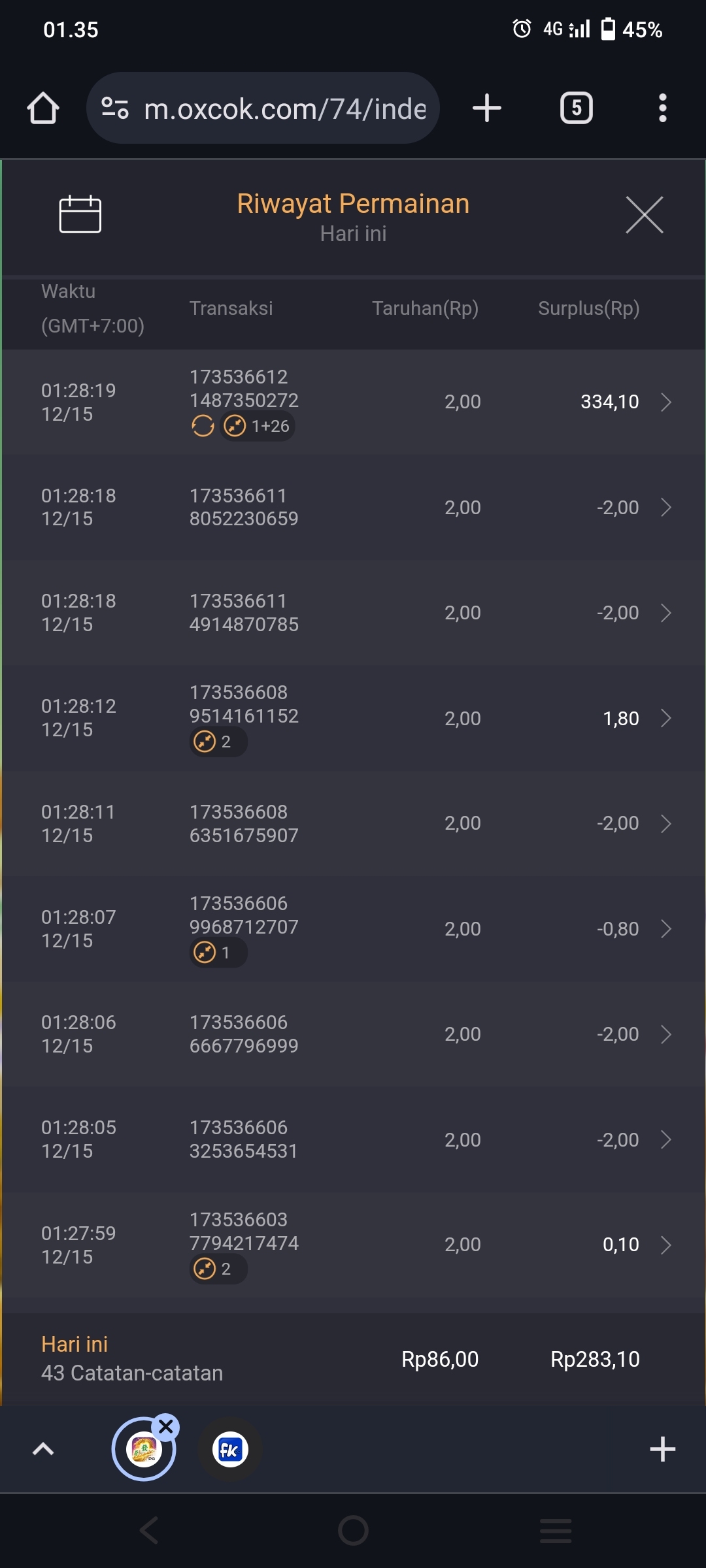Open a new browser tab
Viewport: 706px width, 1568px height.
[x=487, y=108]
